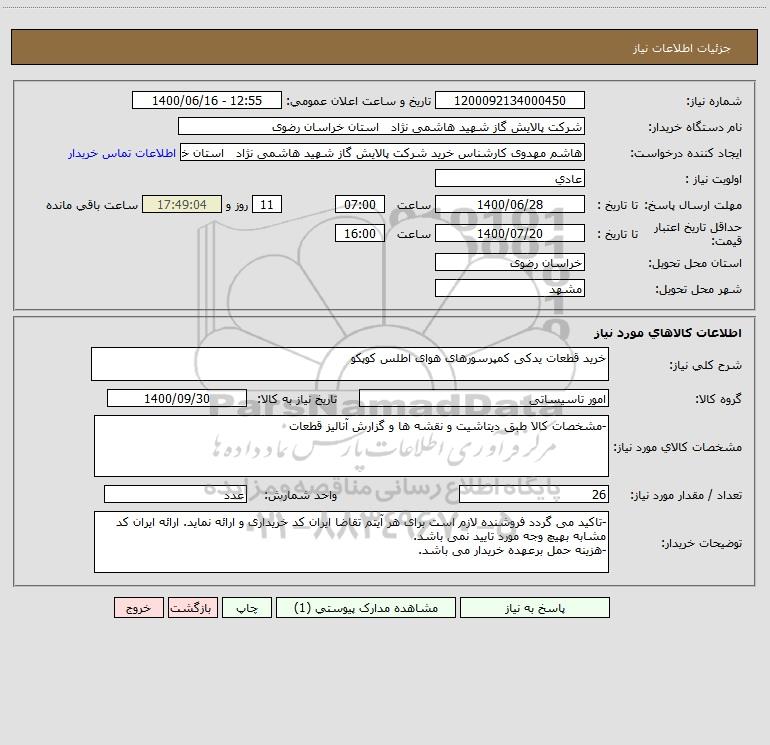The width and height of the screenshot is (770, 745).
Task: Click the 'نام دستگاه خریدار:' label
Action: click(x=695, y=128)
